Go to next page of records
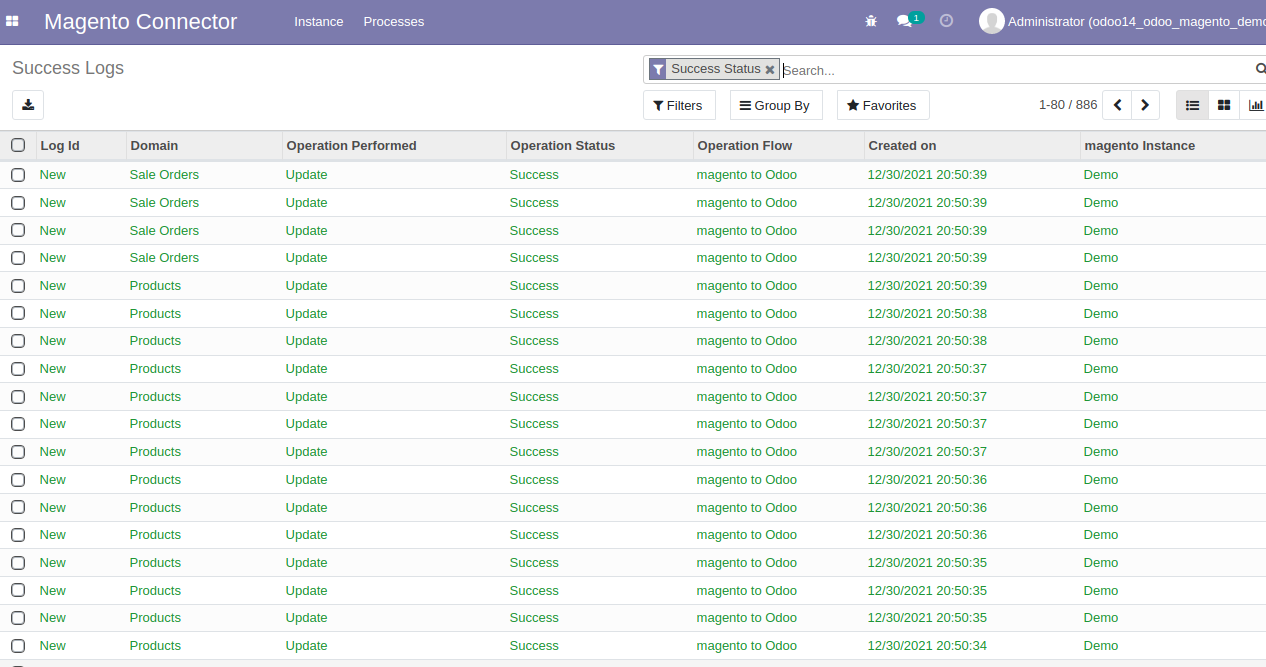 coord(1146,105)
